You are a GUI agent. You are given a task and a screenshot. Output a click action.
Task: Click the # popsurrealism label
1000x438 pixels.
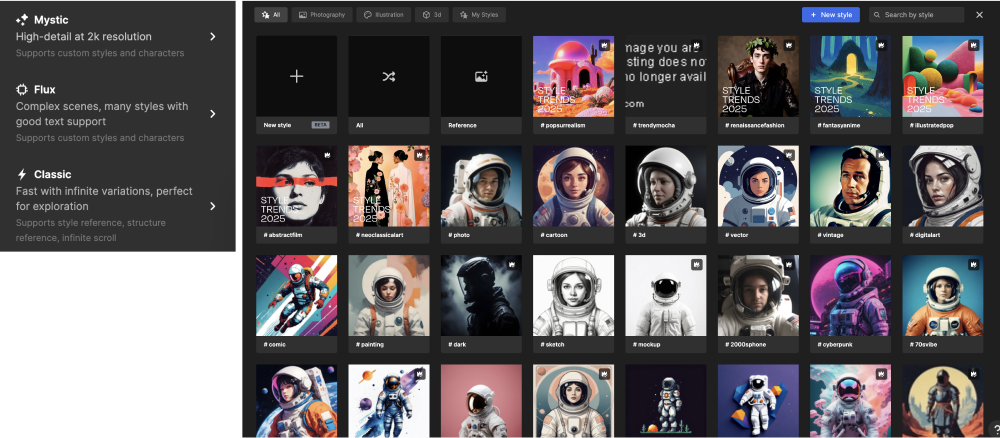tap(563, 126)
